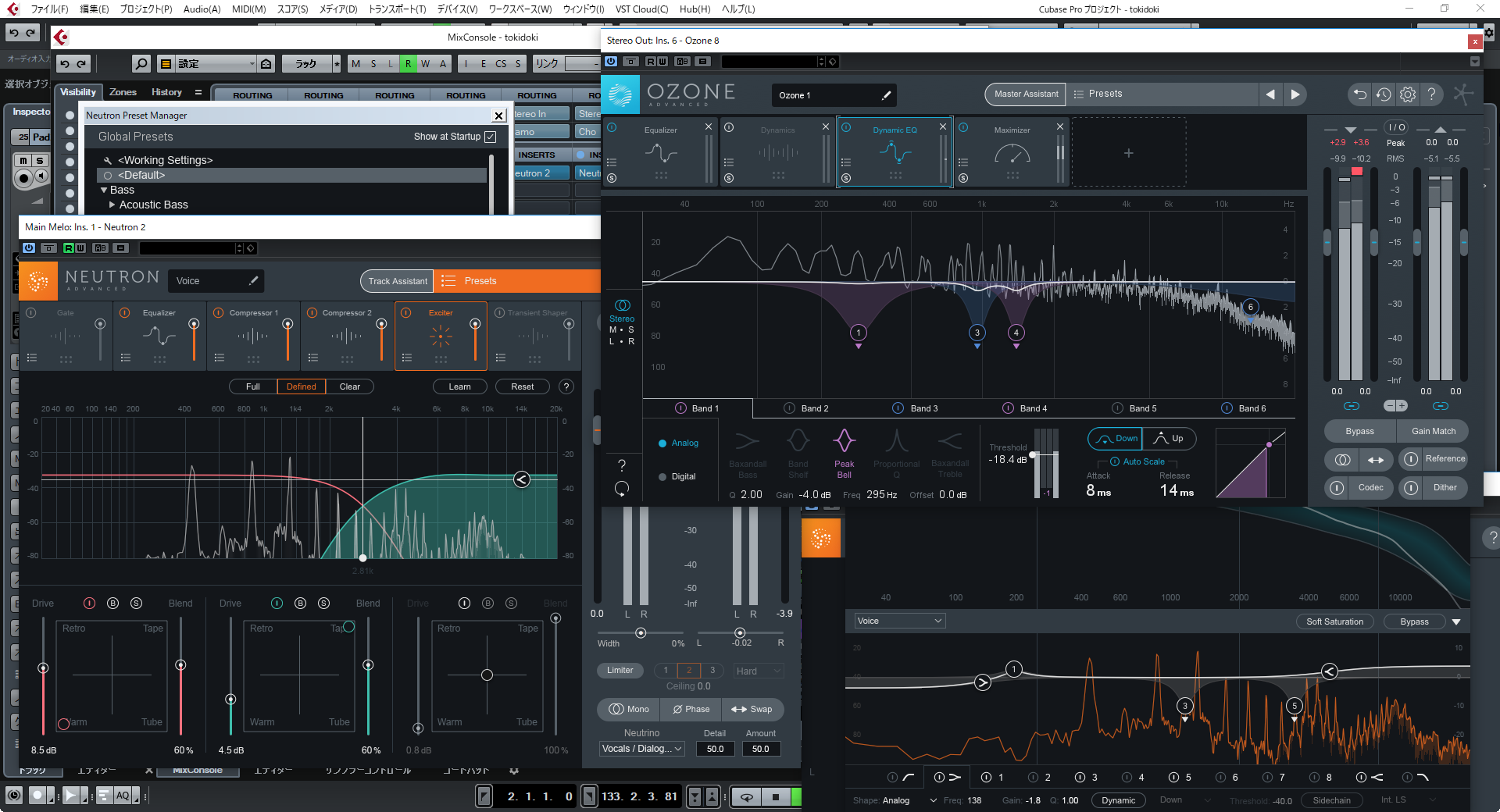The image size is (1500, 812).
Task: Click Master Assistant button
Action: pos(1026,94)
